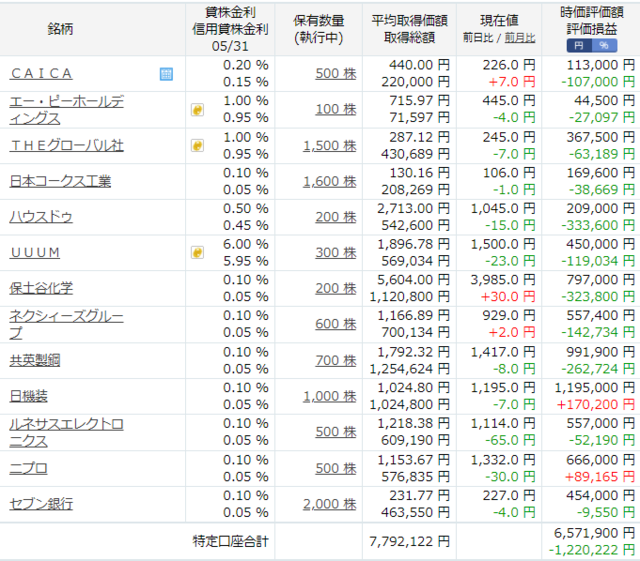
Task: Click ルネサスエレクトロニクス's 500 株 quantity link
Action: click(336, 432)
